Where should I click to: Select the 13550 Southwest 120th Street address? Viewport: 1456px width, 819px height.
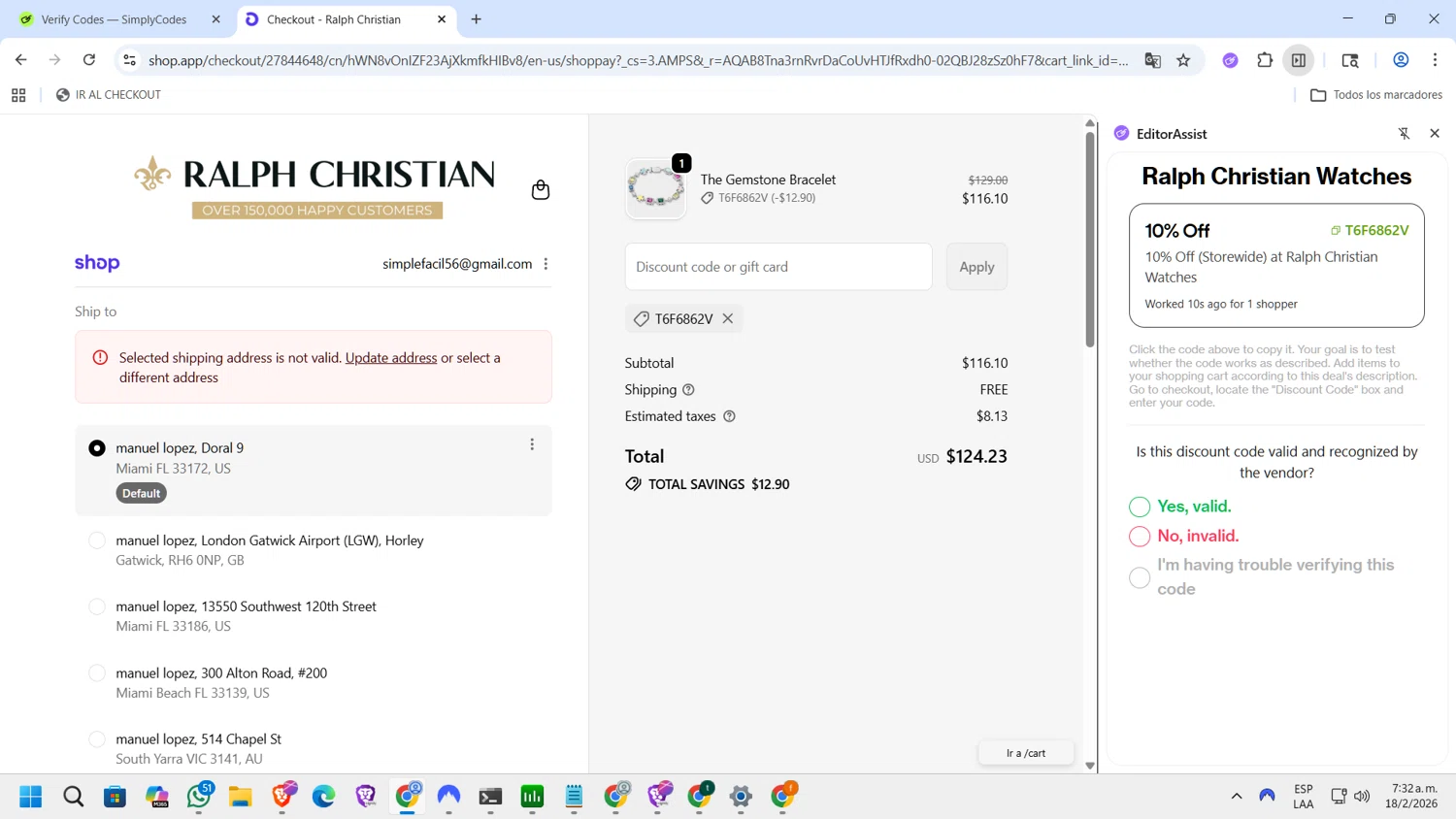tap(97, 606)
